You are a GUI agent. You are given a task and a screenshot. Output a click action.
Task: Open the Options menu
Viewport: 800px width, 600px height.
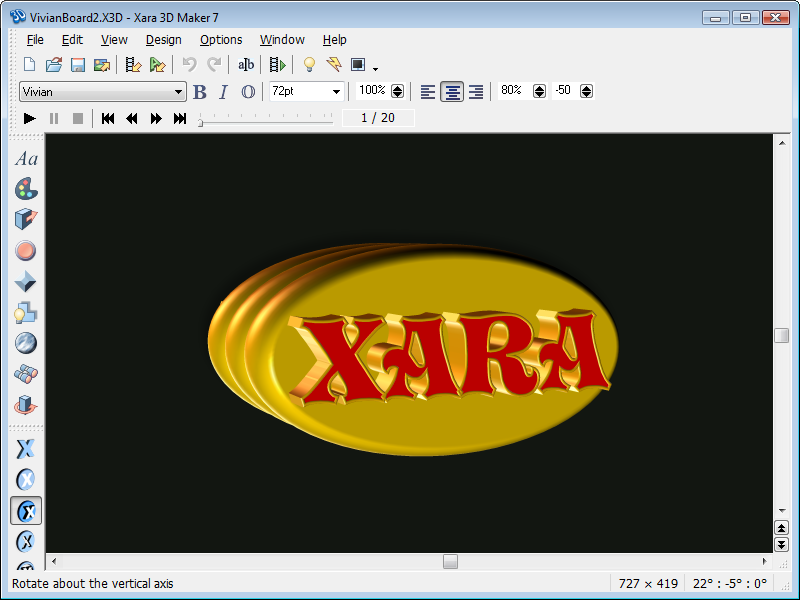click(x=220, y=40)
